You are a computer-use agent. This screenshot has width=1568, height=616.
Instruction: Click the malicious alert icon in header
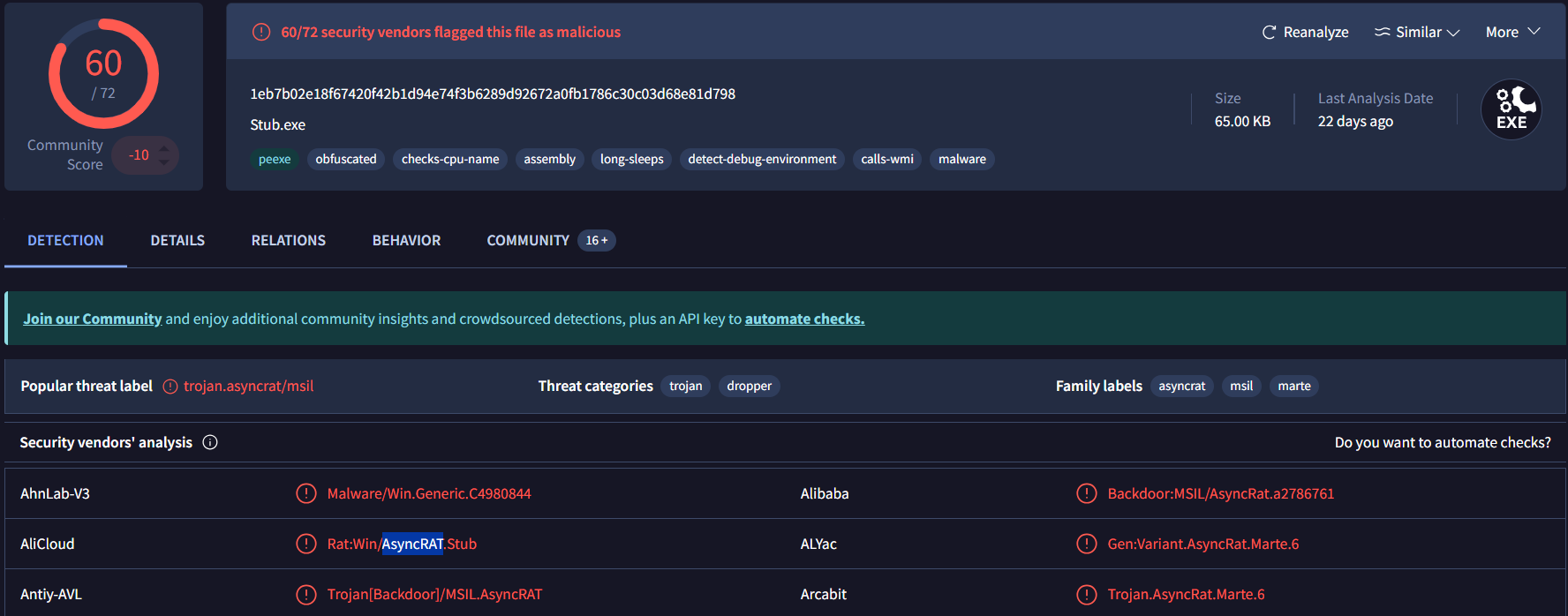point(261,32)
